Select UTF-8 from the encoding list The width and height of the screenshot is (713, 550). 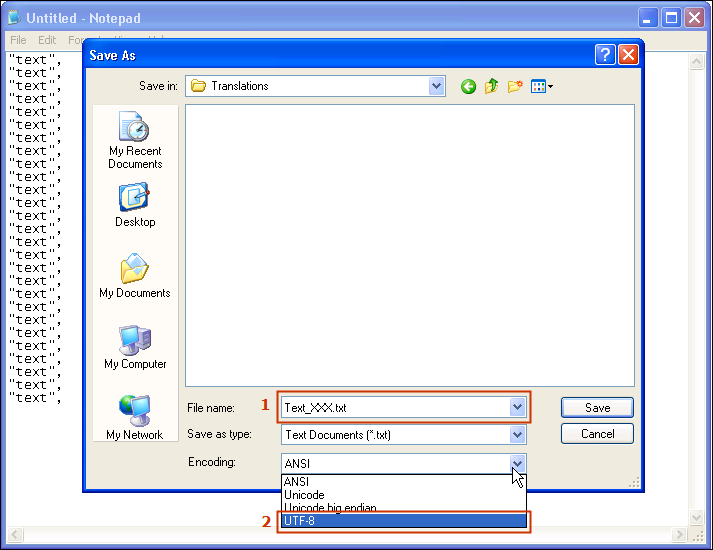point(402,521)
